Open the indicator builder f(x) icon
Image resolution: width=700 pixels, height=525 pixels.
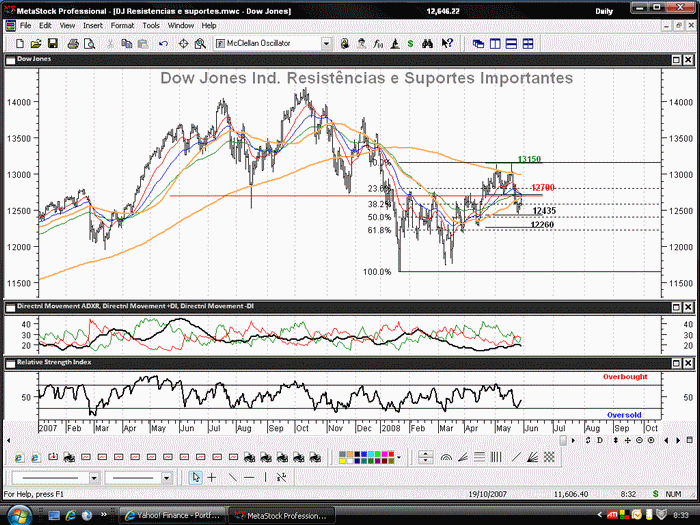(378, 44)
